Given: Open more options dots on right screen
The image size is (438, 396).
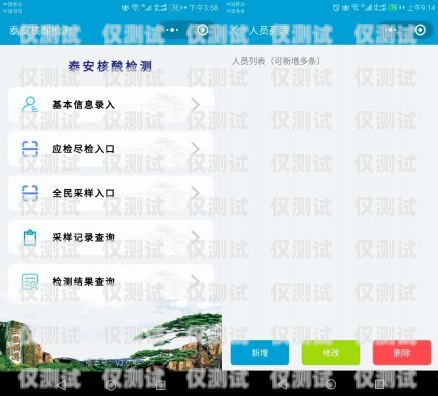Looking at the screenshot, I should (x=390, y=30).
